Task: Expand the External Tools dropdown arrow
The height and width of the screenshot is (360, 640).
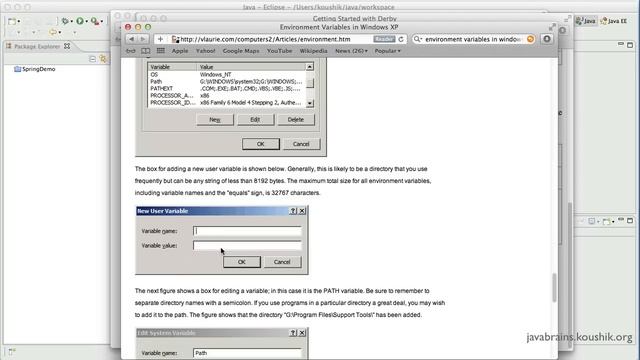Action: coord(102,21)
